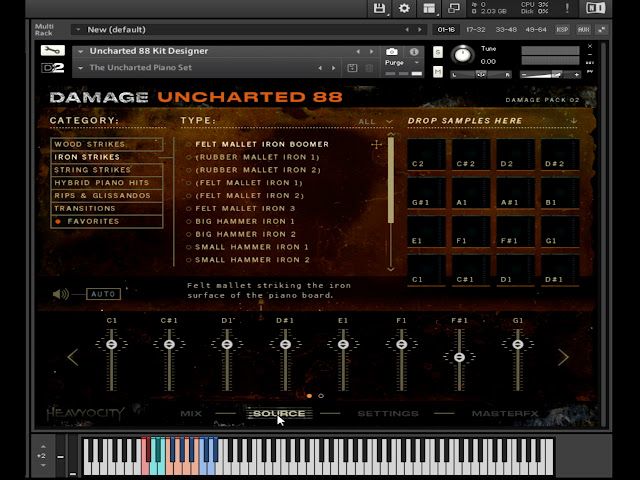Select Rips & Glissandos category
The width and height of the screenshot is (640, 480).
coord(107,196)
